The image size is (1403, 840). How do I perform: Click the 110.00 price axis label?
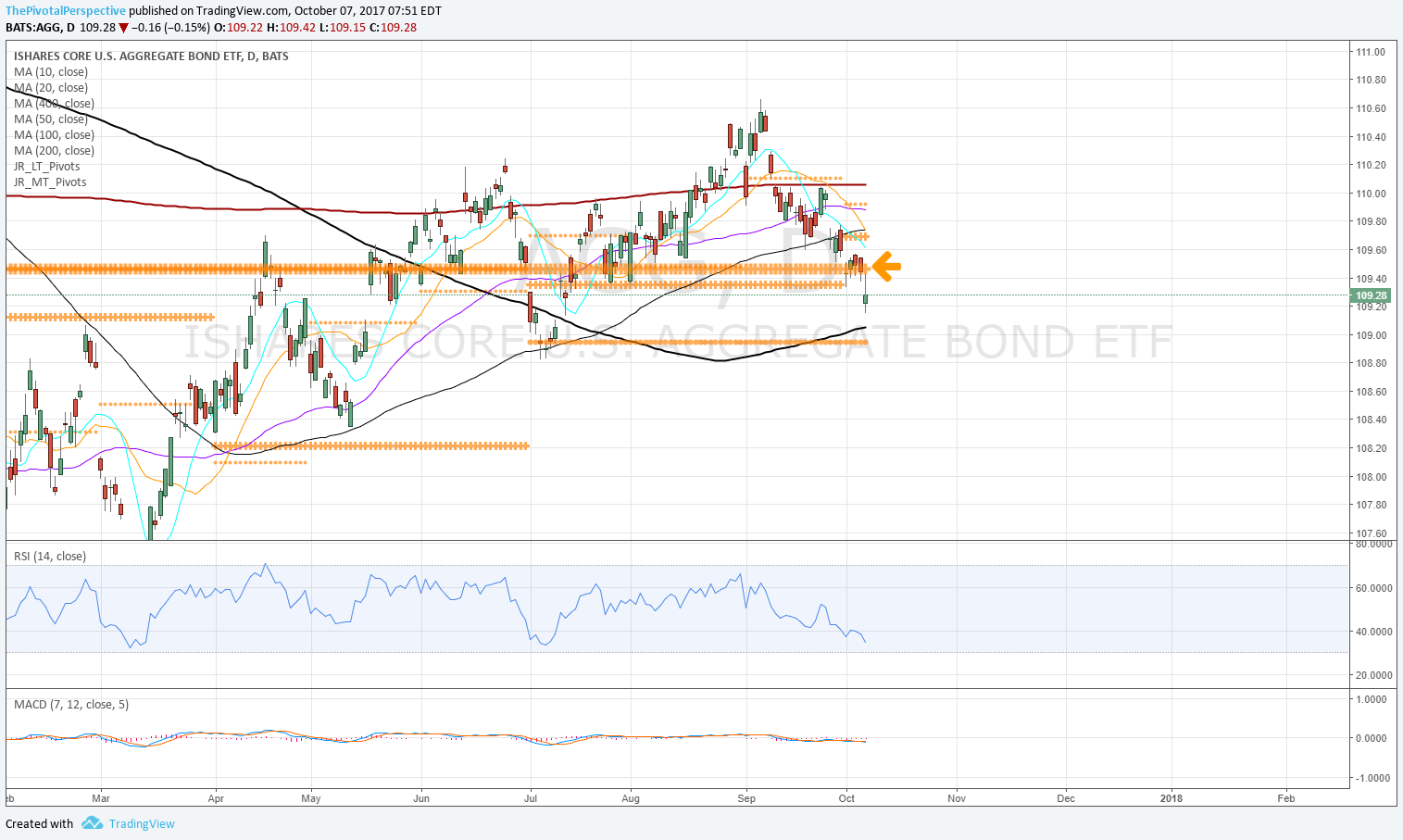coord(1371,194)
